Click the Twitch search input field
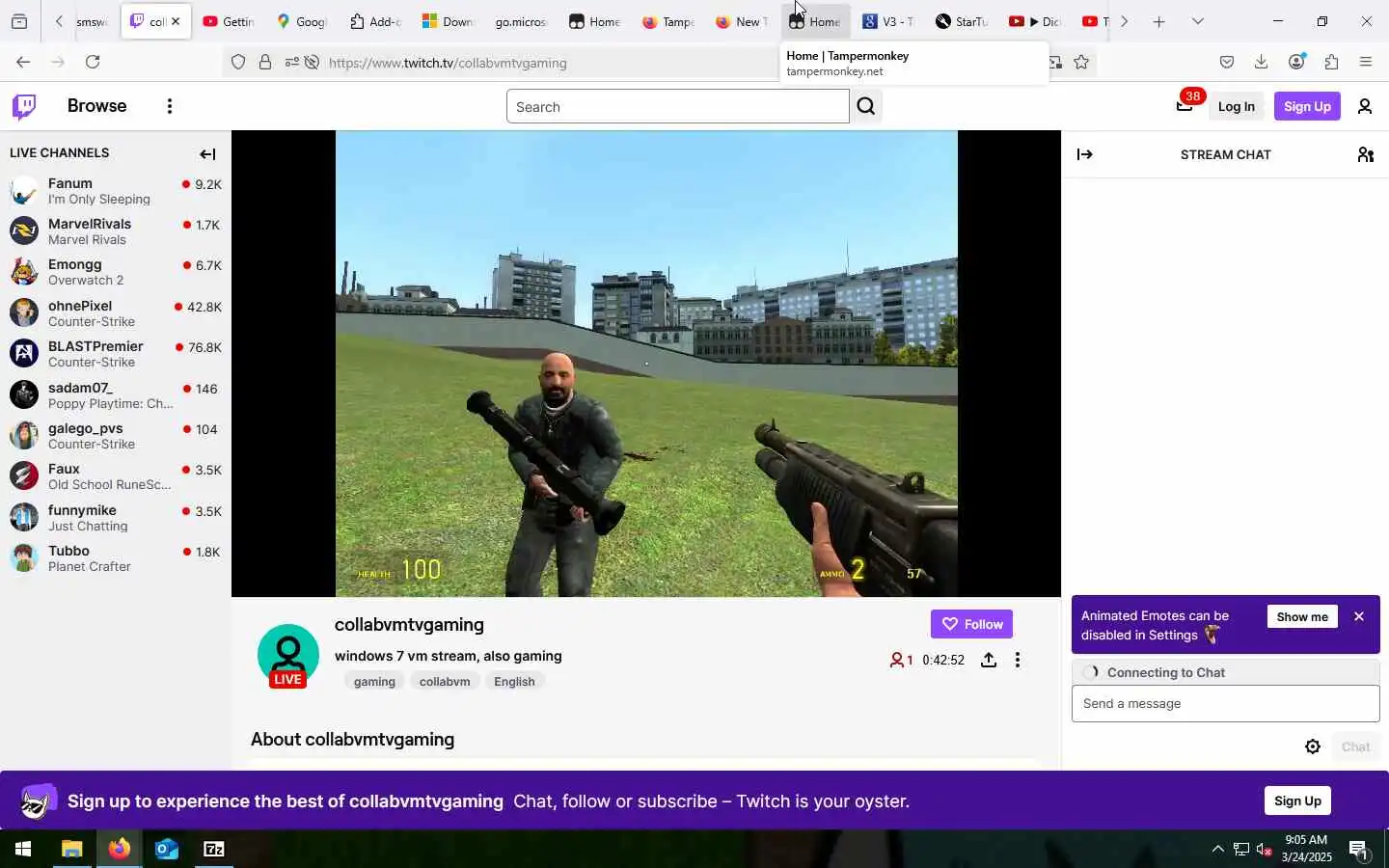The height and width of the screenshot is (868, 1389). pyautogui.click(x=677, y=106)
